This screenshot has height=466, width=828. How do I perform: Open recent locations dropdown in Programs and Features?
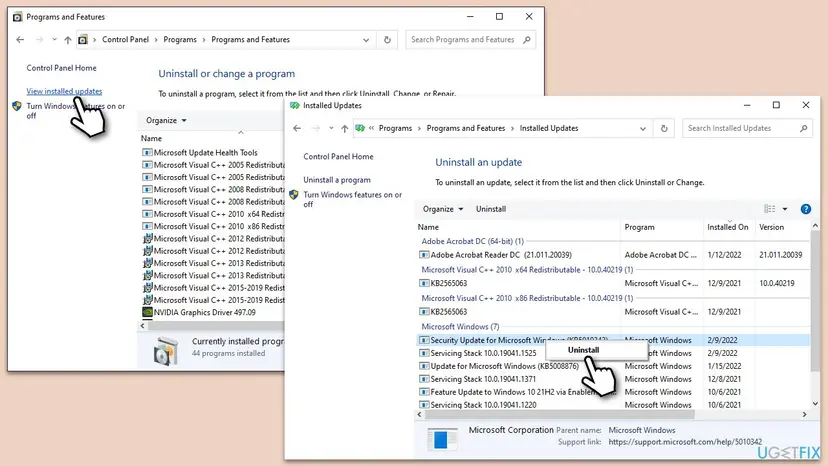54,40
